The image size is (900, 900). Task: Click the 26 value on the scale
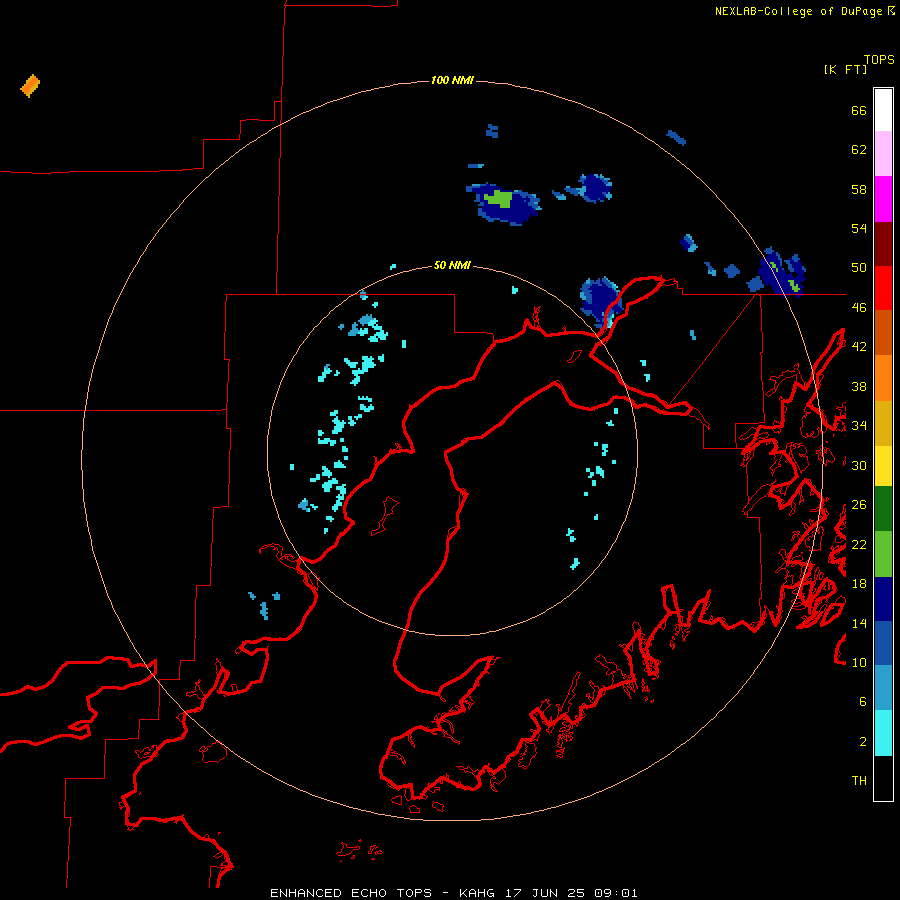click(x=859, y=505)
